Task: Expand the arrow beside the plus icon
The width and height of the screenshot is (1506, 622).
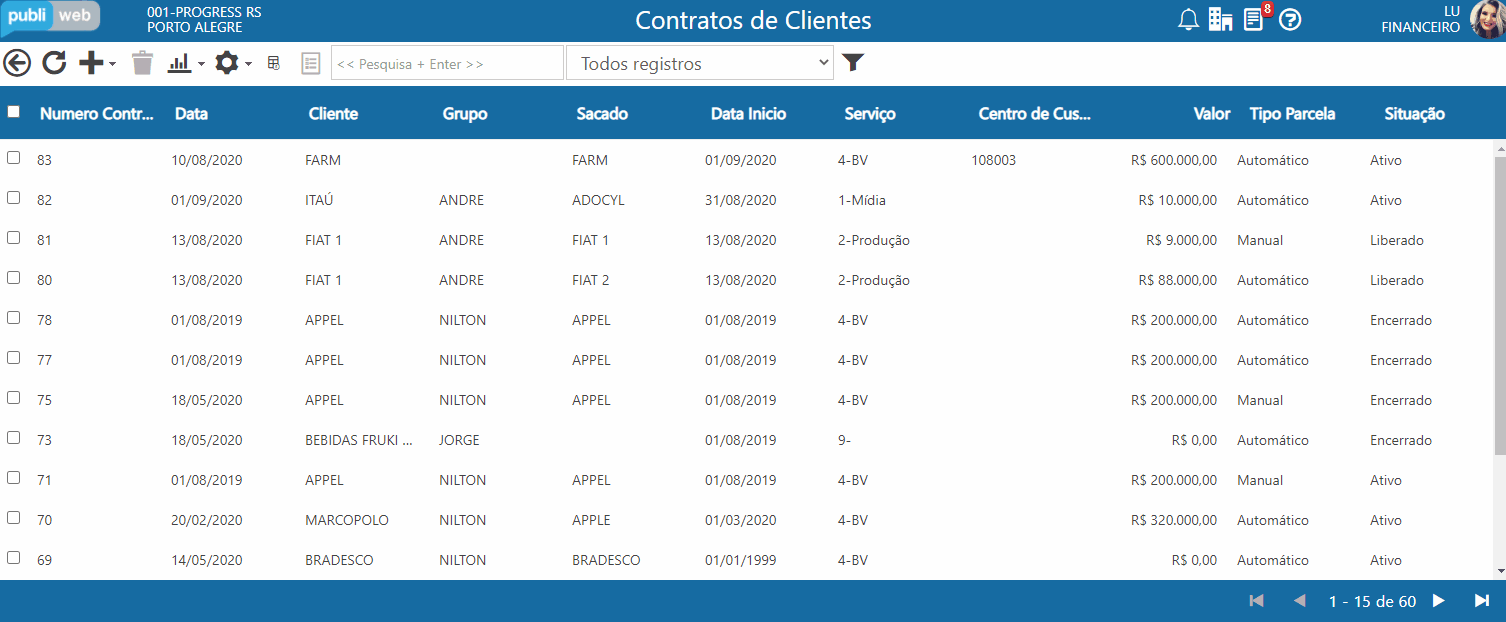Action: (x=112, y=64)
